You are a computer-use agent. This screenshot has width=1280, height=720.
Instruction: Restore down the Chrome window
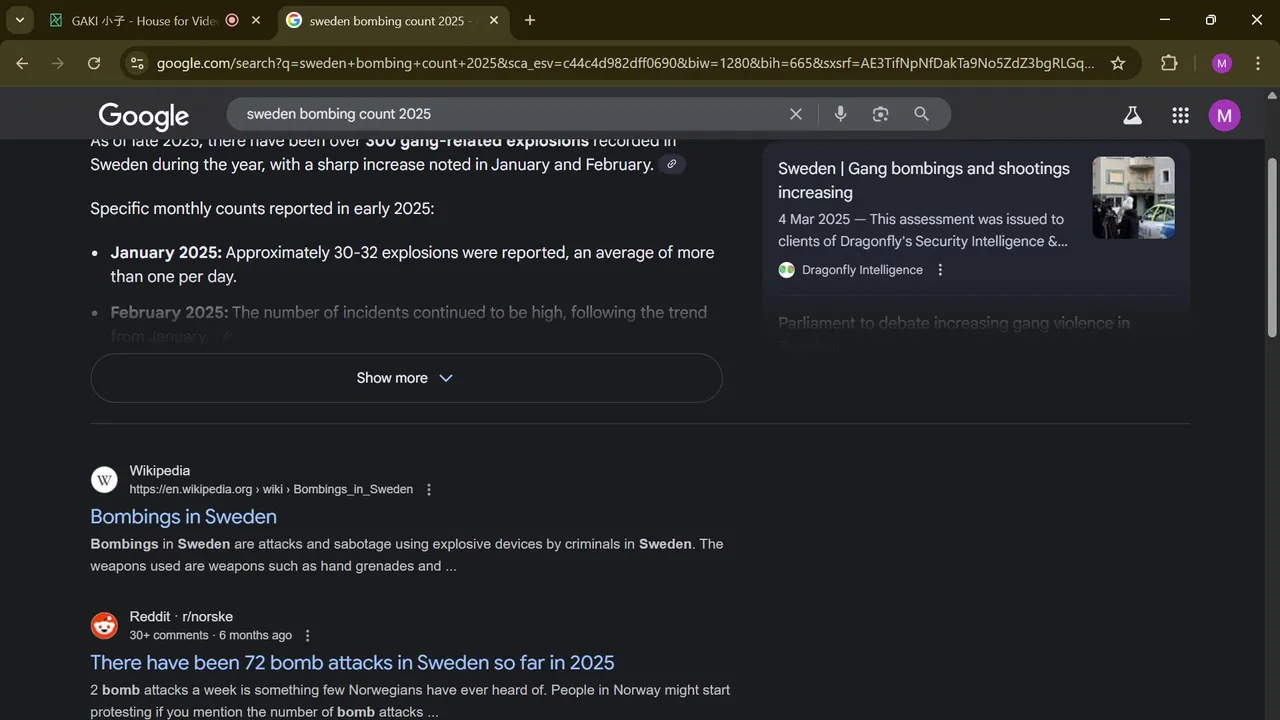tap(1211, 20)
